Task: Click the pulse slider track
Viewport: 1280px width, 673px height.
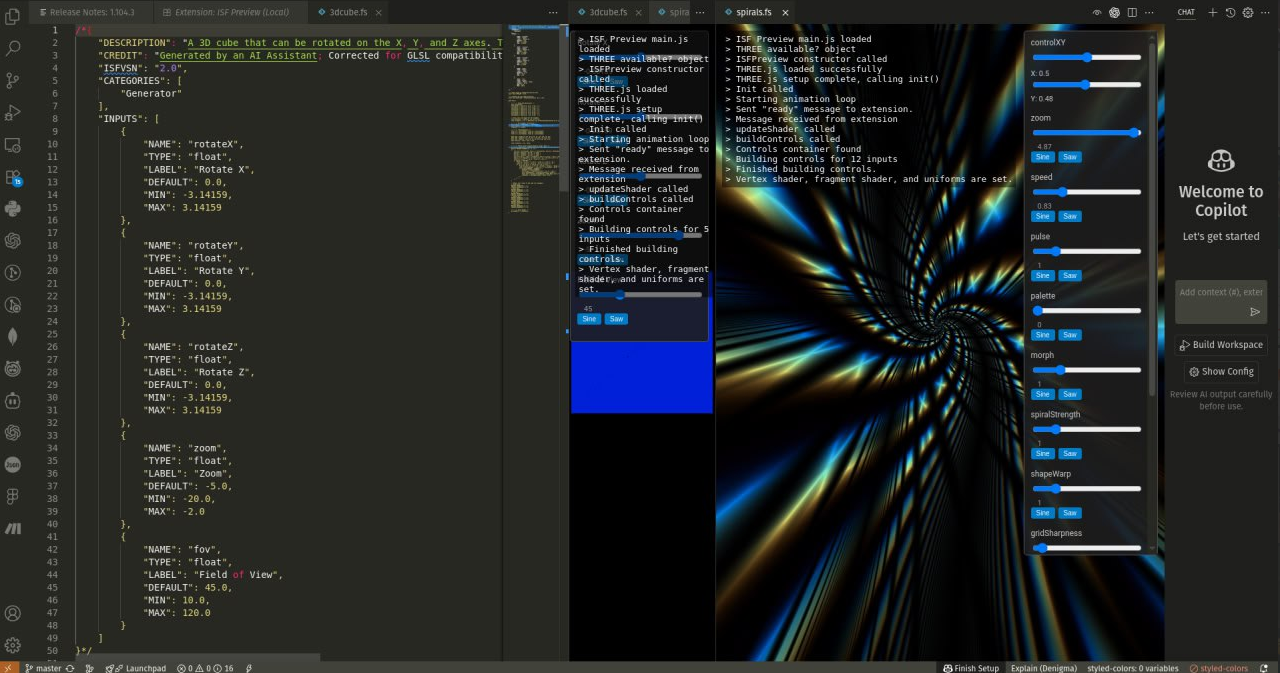Action: pyautogui.click(x=1086, y=251)
